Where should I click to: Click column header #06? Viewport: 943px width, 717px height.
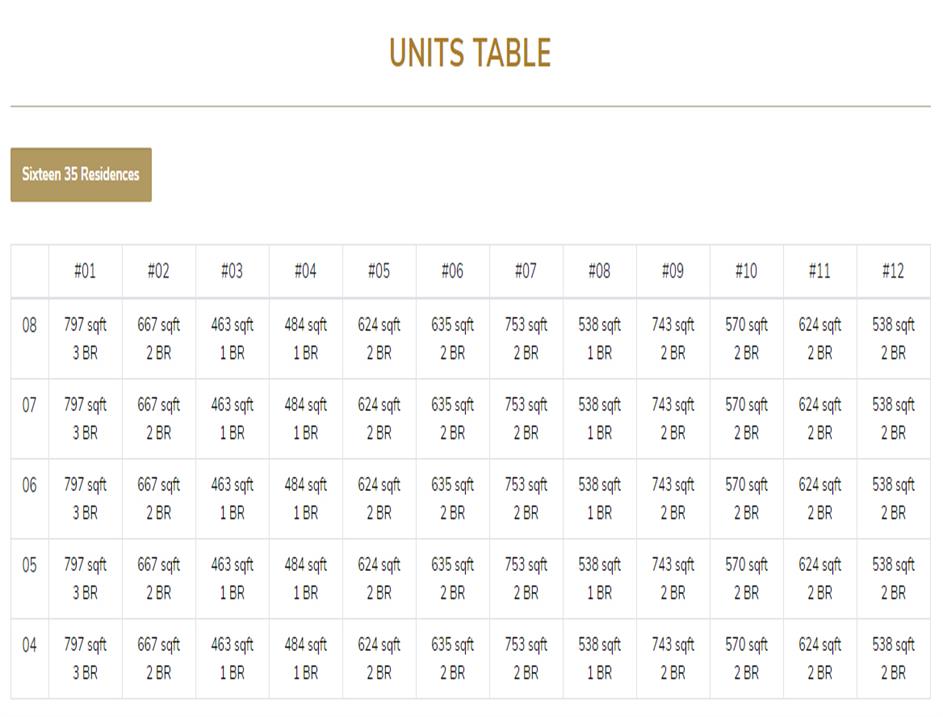[x=452, y=271]
